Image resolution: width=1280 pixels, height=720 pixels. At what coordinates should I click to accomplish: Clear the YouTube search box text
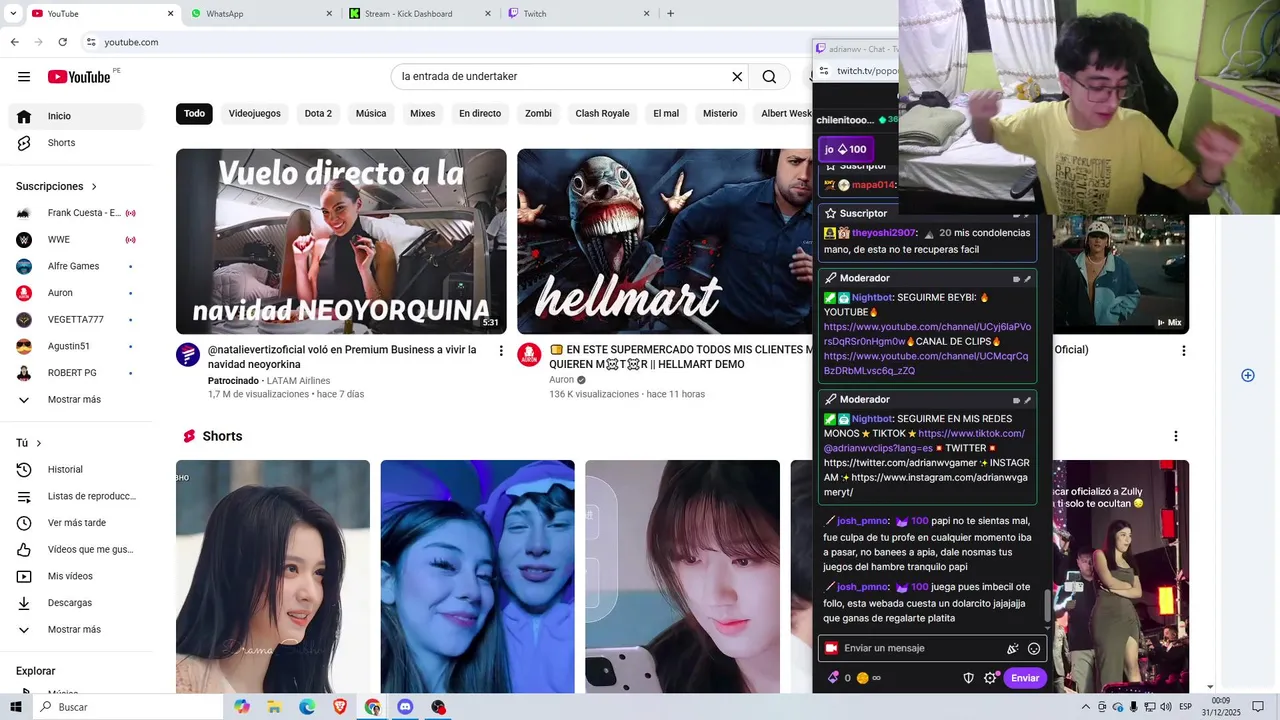(737, 77)
